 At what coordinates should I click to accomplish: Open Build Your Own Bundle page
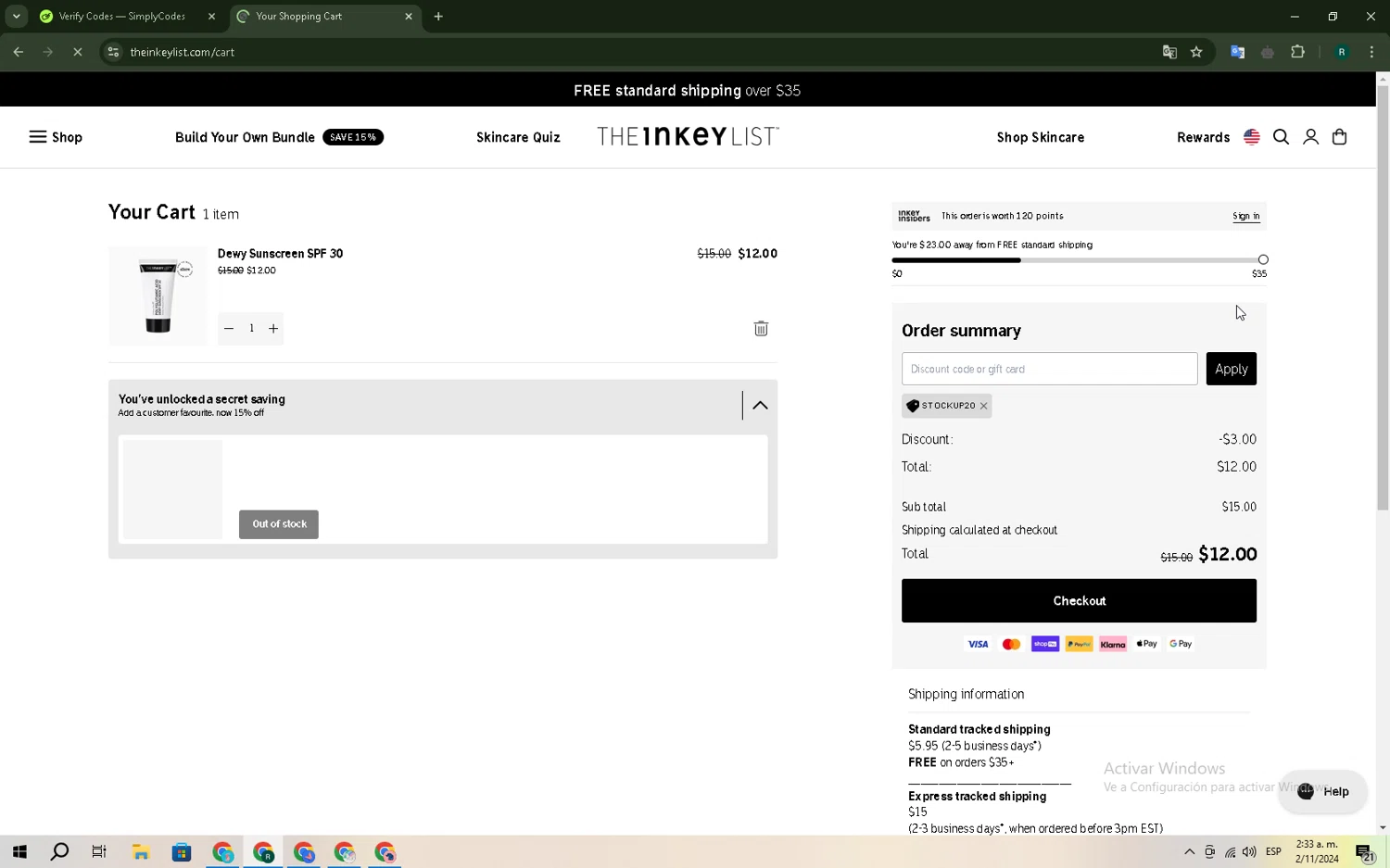click(x=279, y=137)
